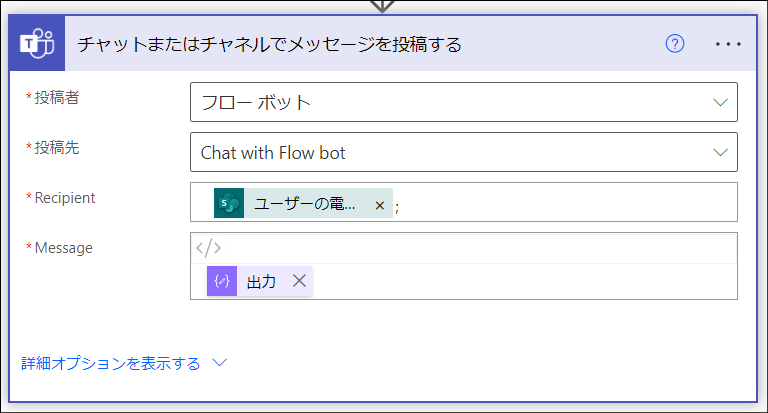Expand advanced options using the chevron beside 詳細オプションを表示する
Screen dimensions: 768x413
[220, 363]
